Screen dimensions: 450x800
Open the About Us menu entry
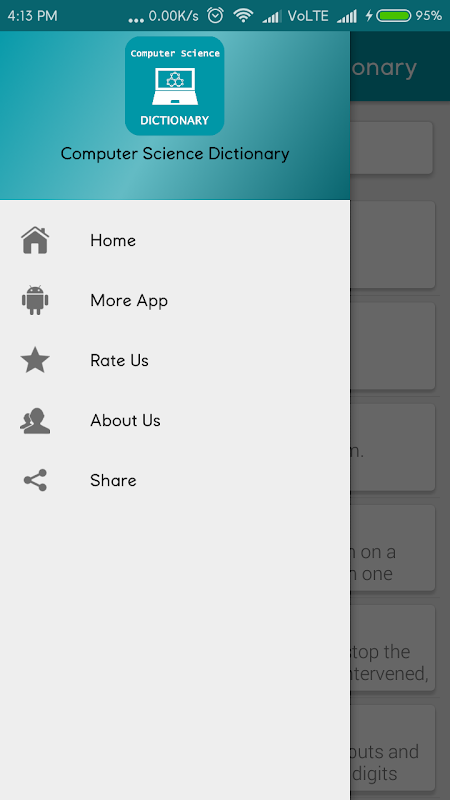click(x=175, y=420)
